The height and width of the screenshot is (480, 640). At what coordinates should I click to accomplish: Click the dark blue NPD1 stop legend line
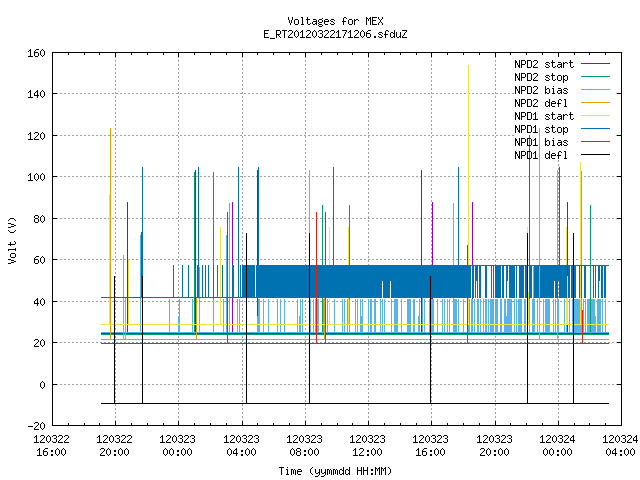[x=595, y=129]
